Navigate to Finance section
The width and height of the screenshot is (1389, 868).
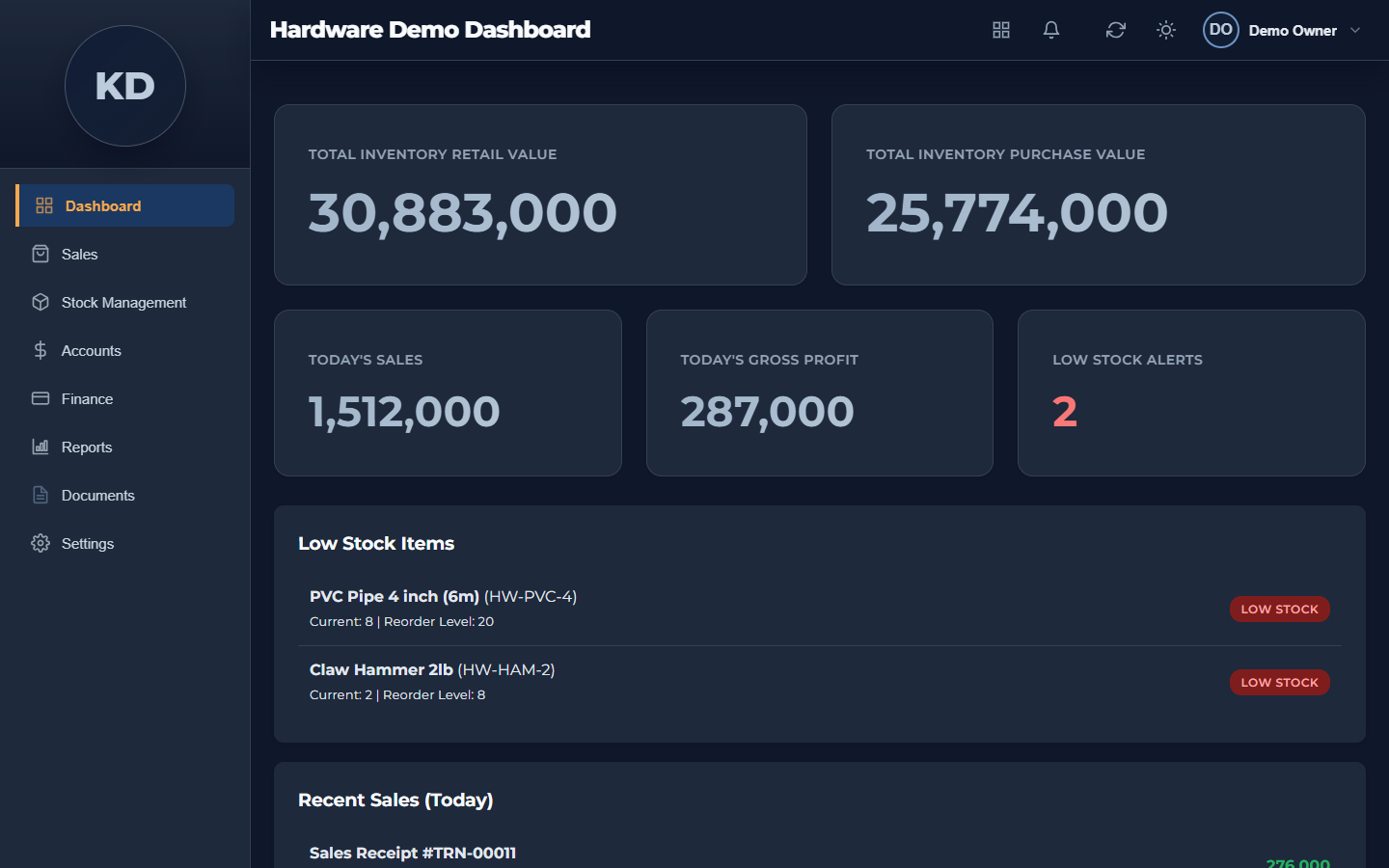[125, 398]
